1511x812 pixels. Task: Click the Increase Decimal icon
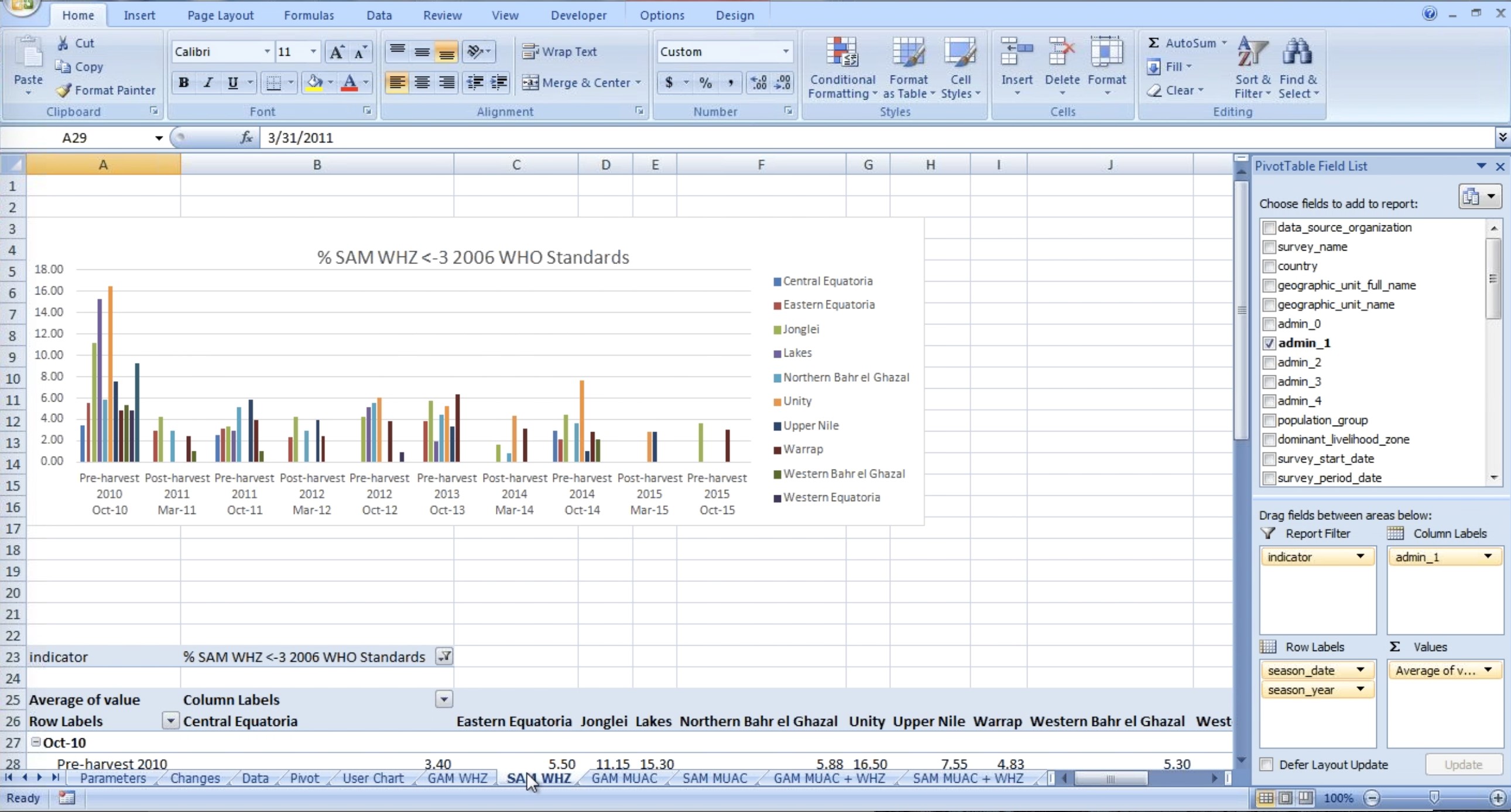[759, 83]
